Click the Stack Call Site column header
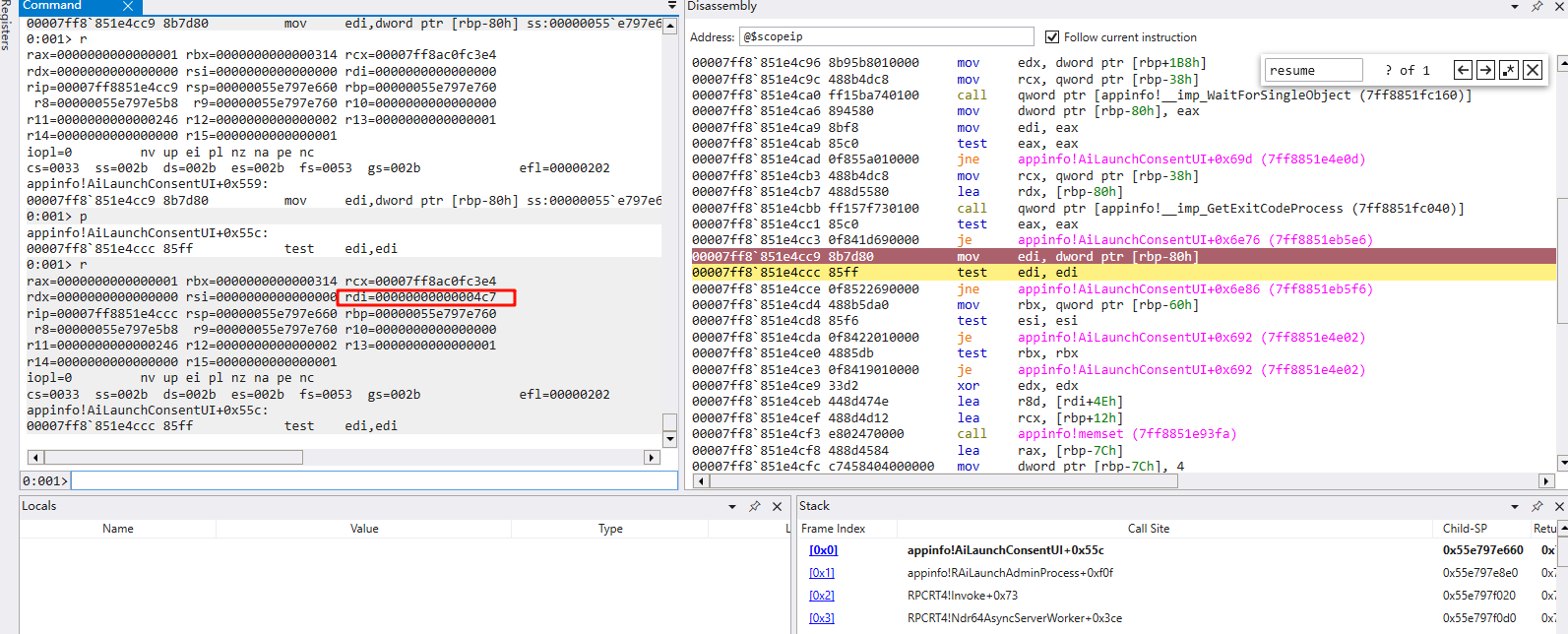 pos(1149,529)
